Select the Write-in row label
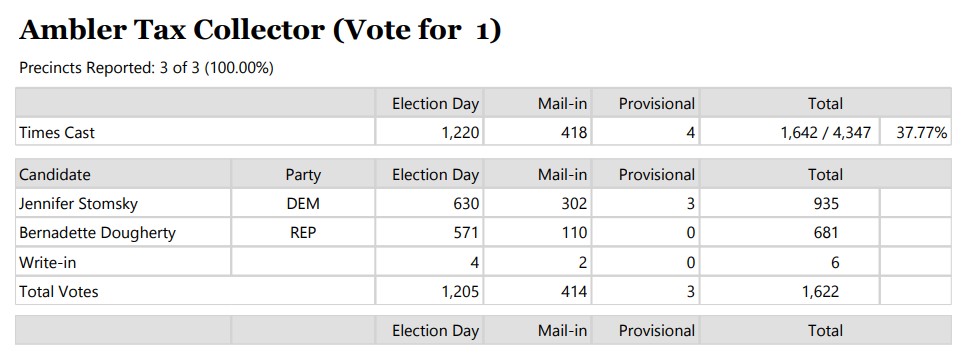The image size is (970, 361). (48, 262)
